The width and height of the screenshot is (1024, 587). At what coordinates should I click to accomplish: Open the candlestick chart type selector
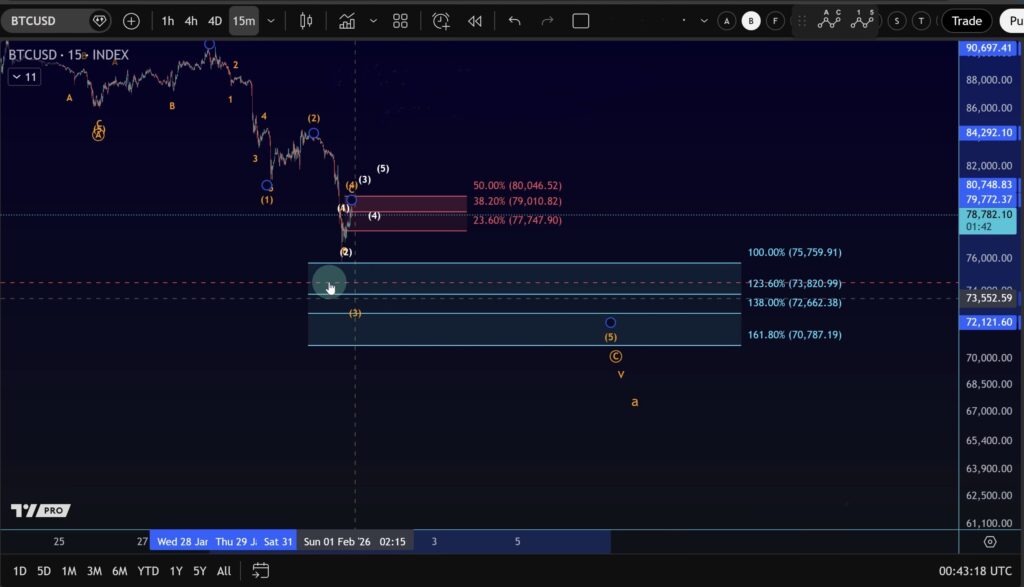[x=306, y=21]
